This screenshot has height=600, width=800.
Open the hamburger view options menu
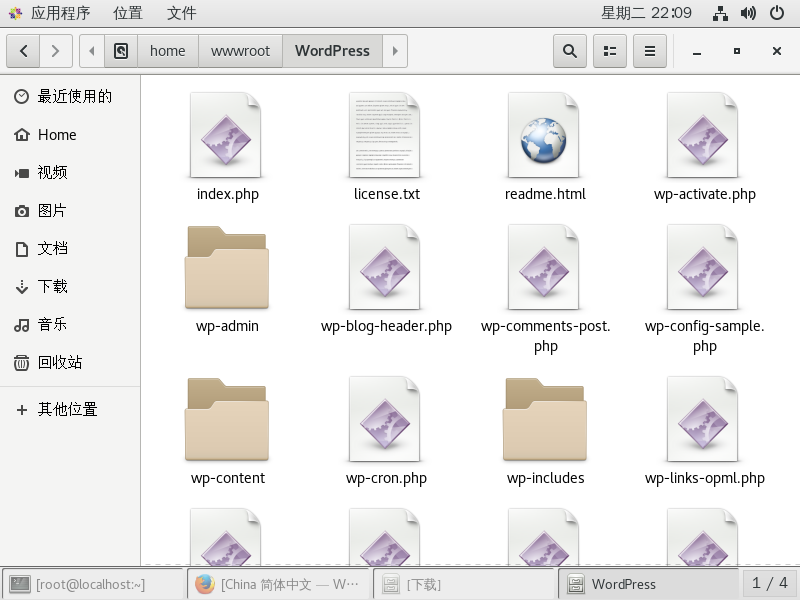[649, 51]
